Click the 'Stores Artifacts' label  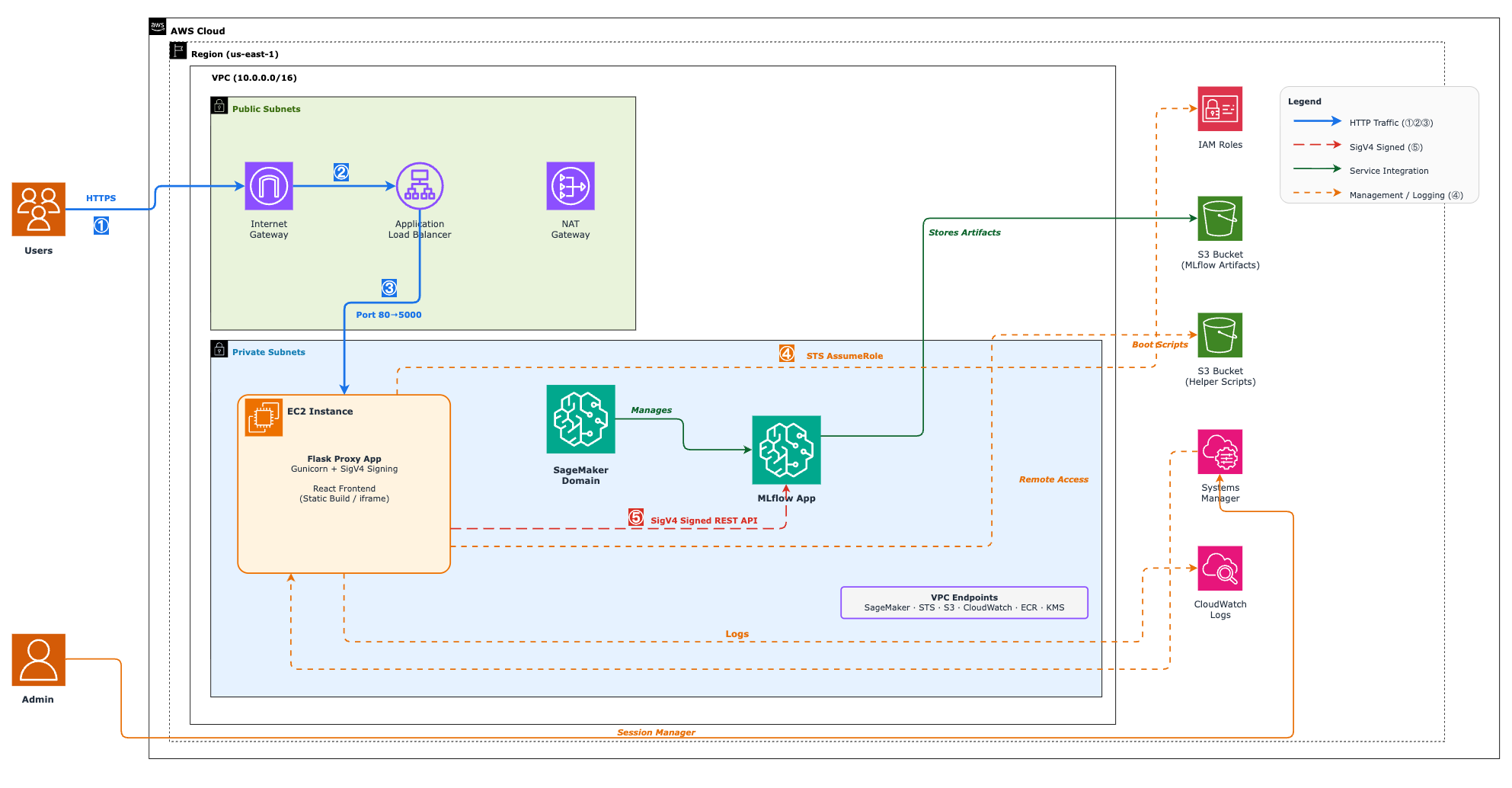click(x=964, y=232)
